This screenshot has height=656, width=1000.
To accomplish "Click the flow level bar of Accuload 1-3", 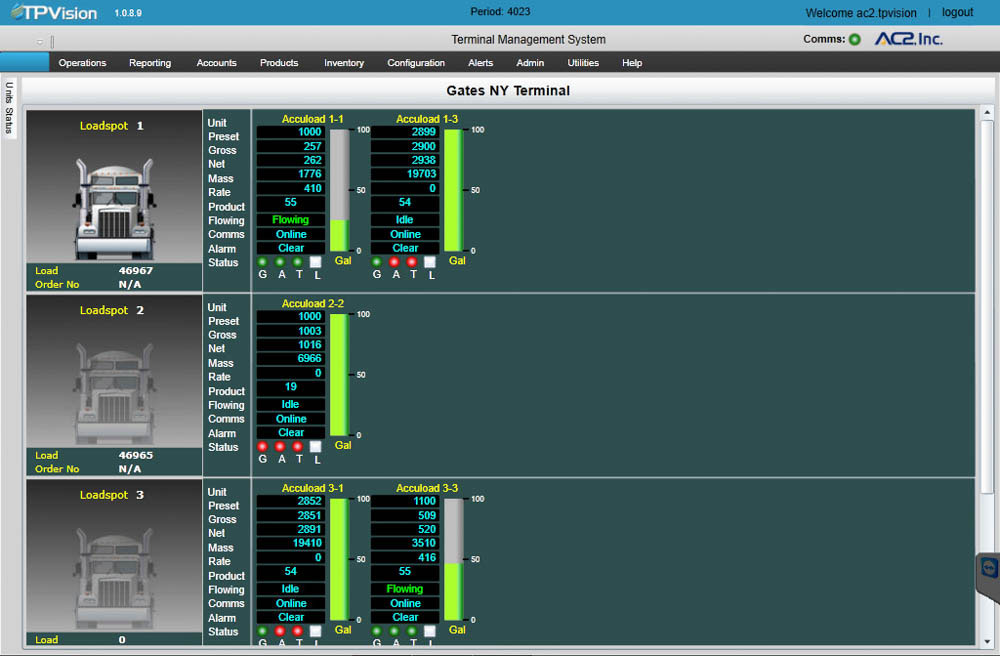I will [x=453, y=190].
